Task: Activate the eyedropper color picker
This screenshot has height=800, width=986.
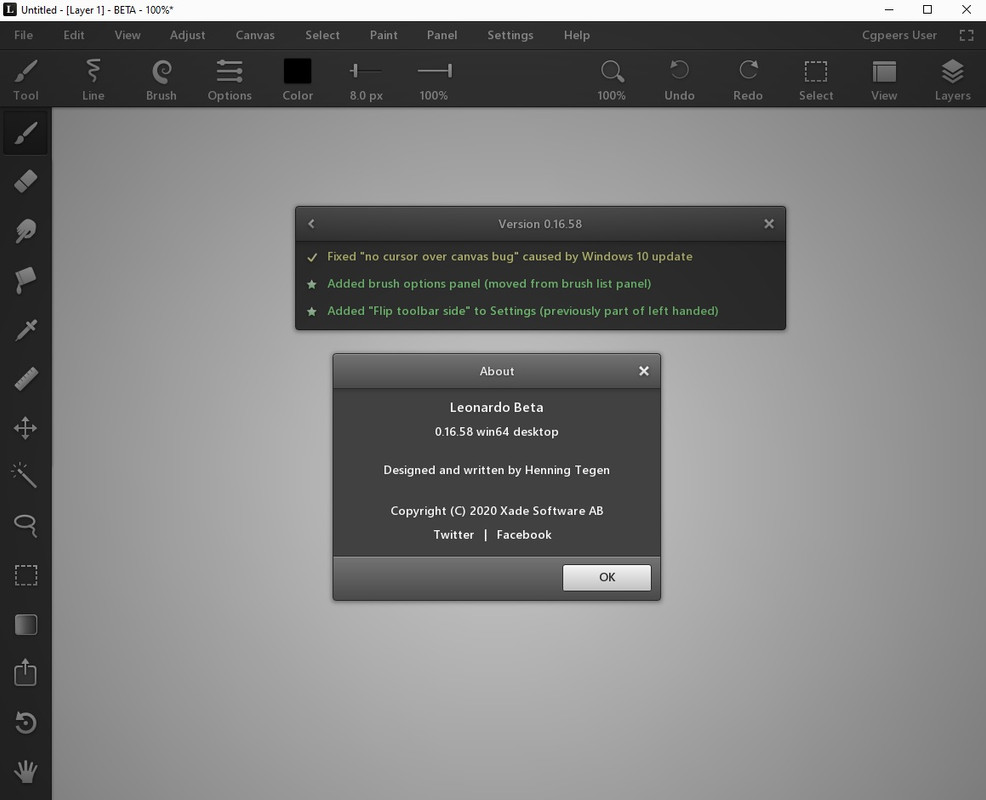Action: point(26,330)
